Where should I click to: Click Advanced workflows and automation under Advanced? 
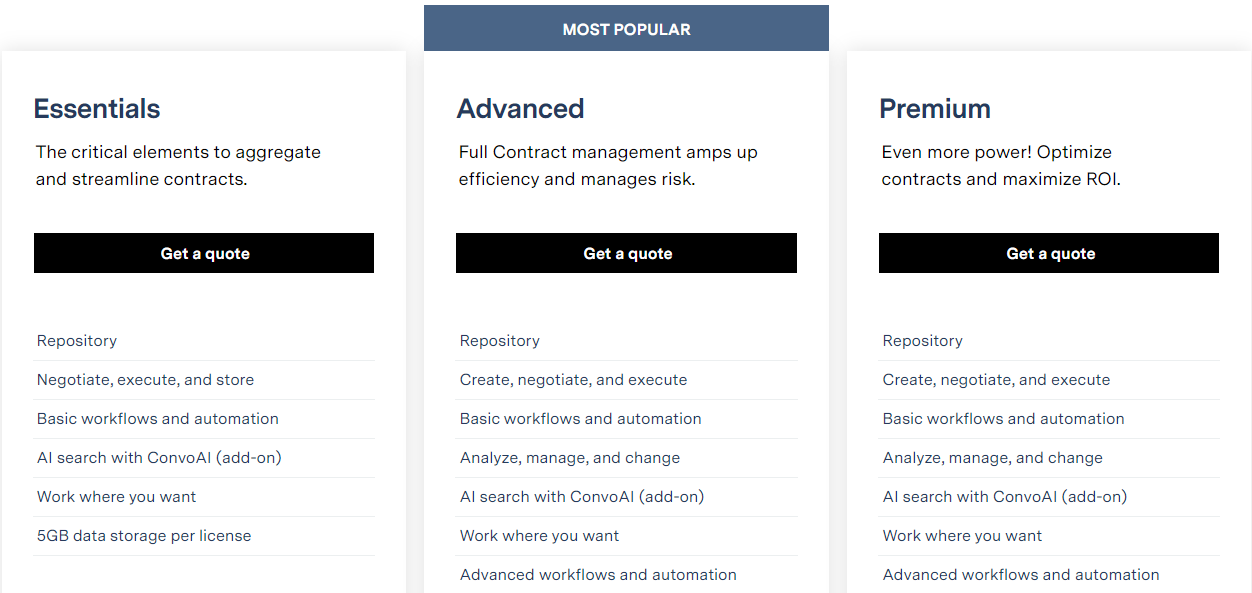pos(597,574)
